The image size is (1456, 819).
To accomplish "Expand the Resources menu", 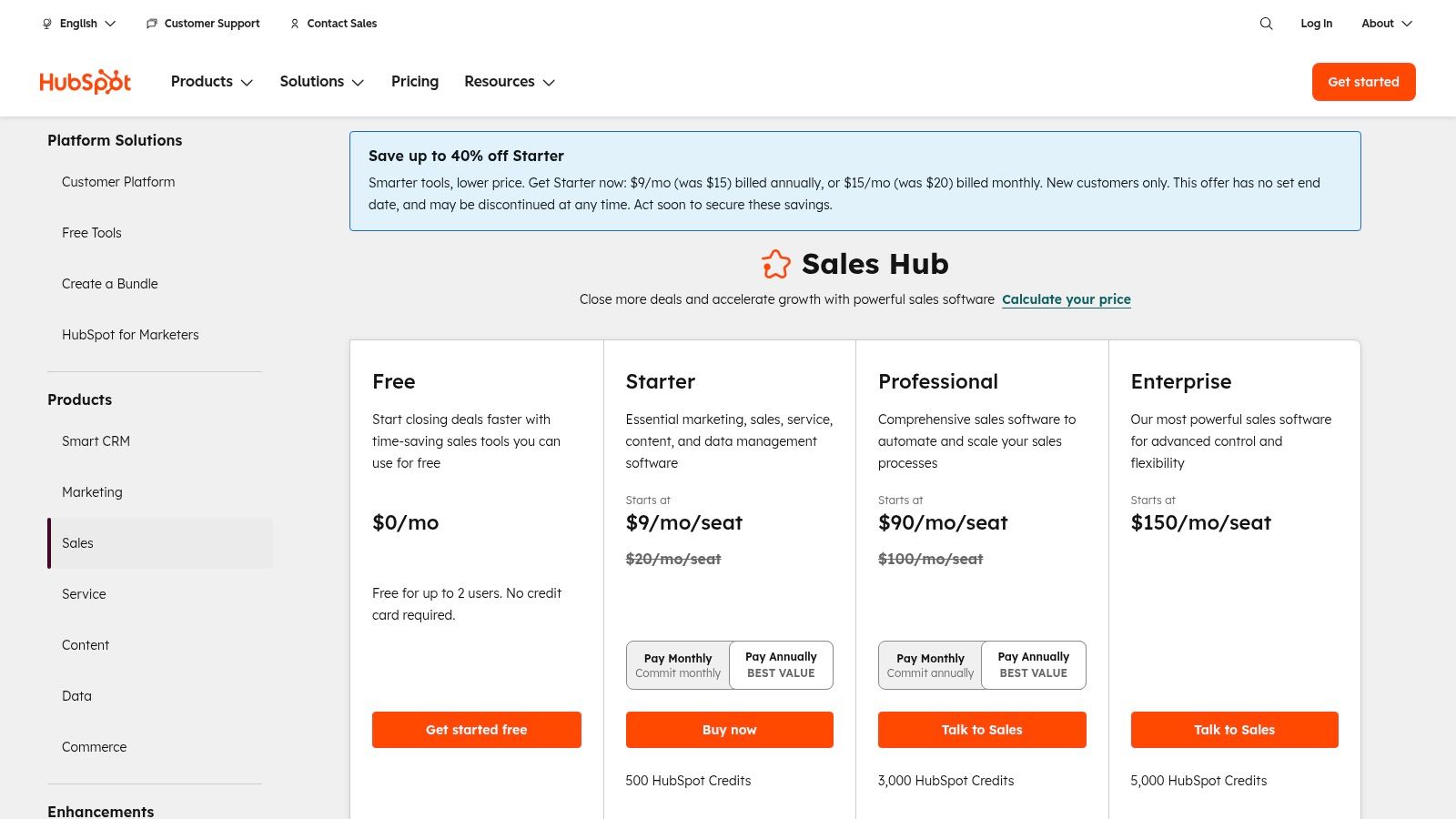I will click(x=509, y=81).
